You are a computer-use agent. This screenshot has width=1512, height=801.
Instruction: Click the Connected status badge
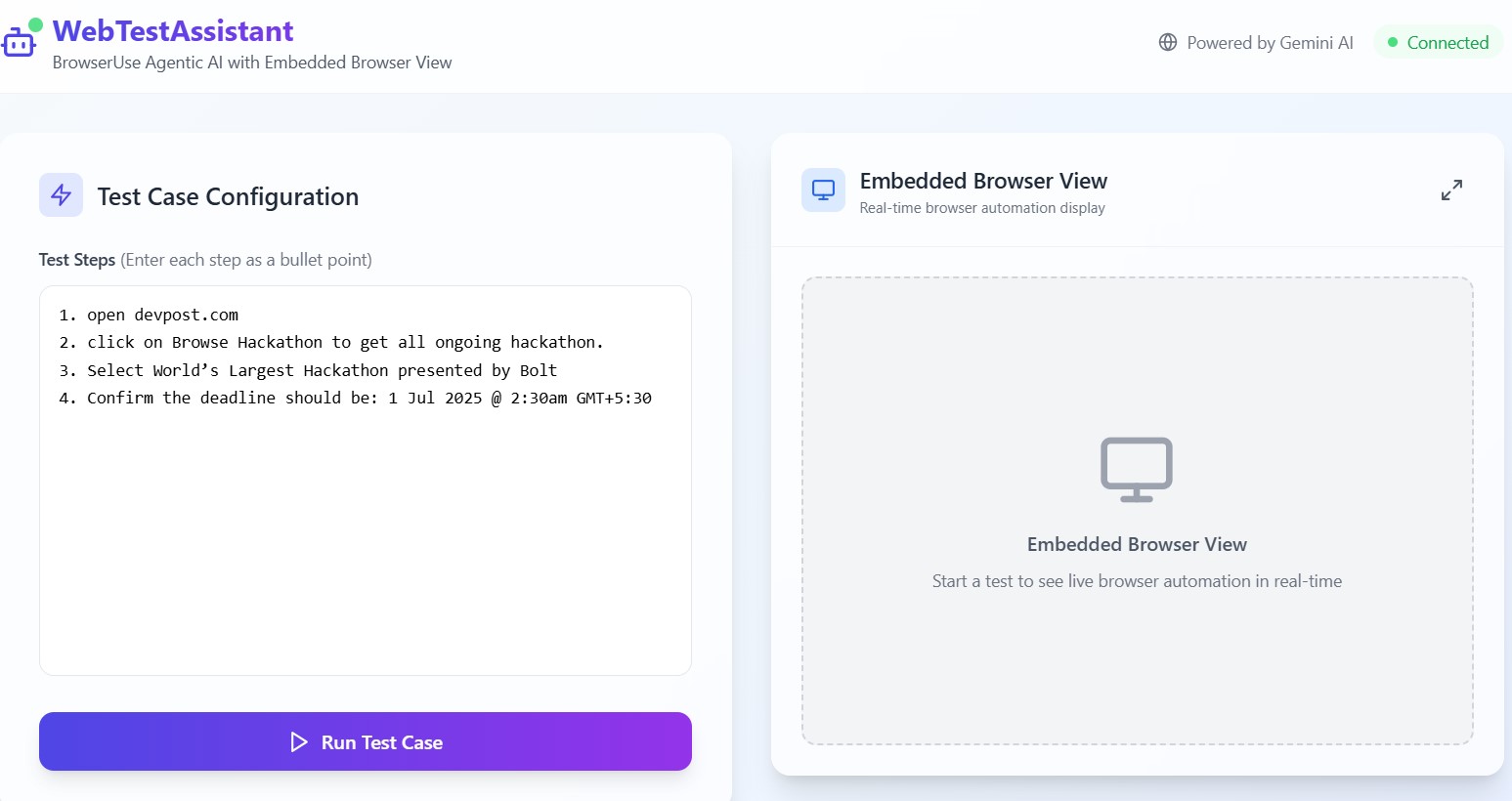(1438, 42)
